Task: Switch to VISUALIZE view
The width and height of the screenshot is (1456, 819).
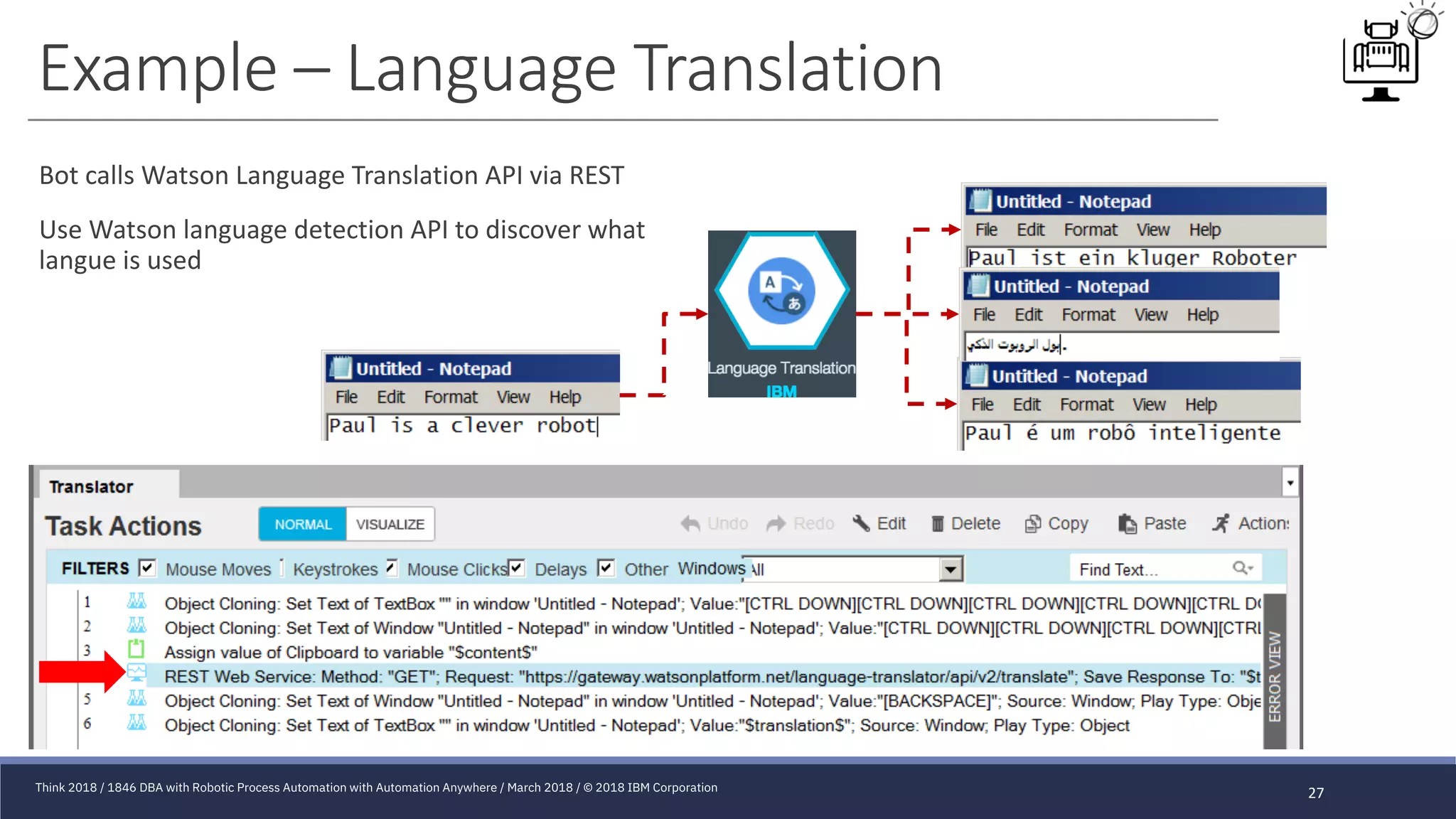Action: point(390,524)
